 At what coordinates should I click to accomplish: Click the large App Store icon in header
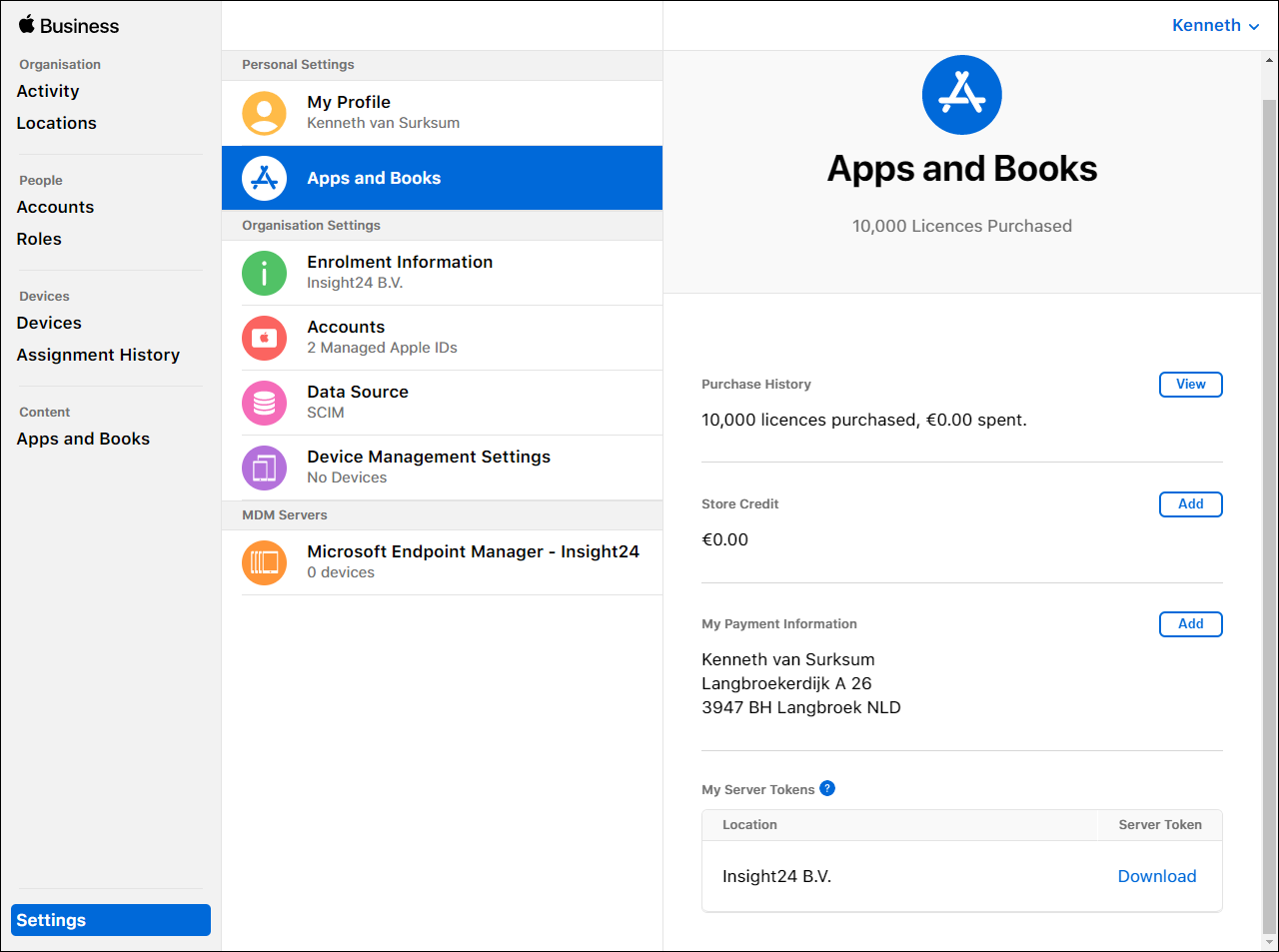pos(961,95)
